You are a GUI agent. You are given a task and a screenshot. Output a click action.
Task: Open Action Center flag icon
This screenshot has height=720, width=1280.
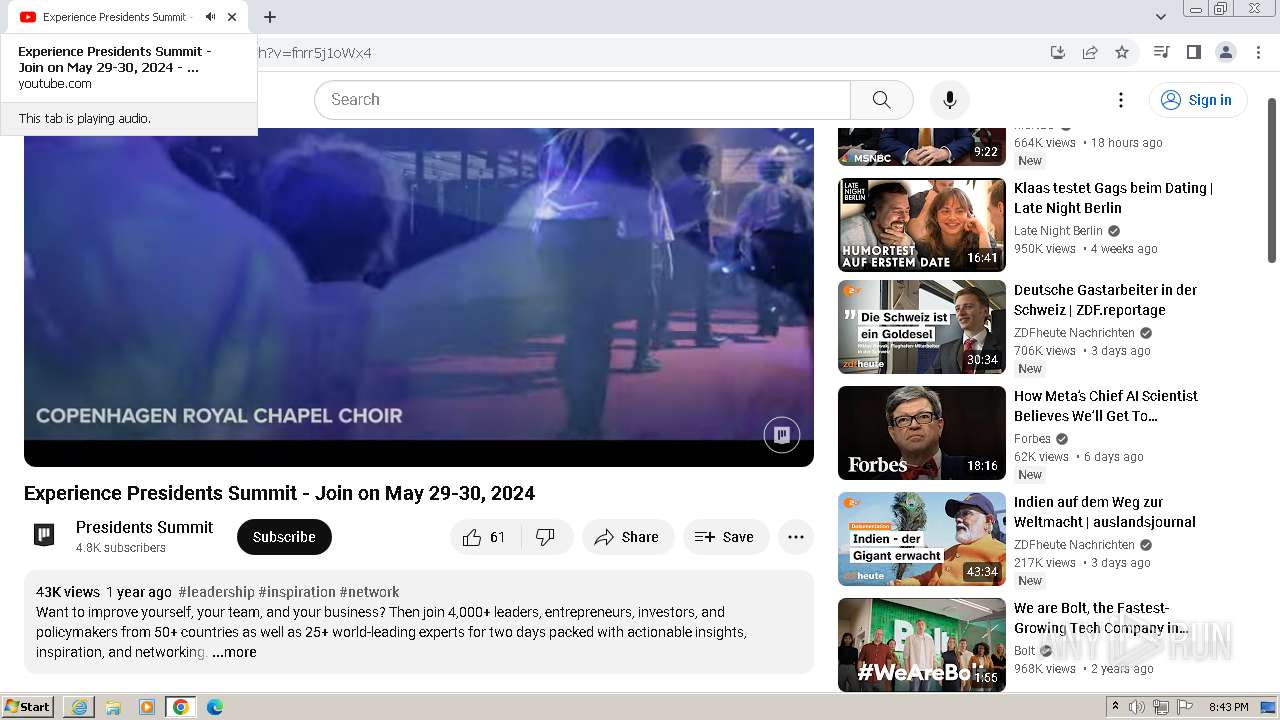coord(1185,707)
